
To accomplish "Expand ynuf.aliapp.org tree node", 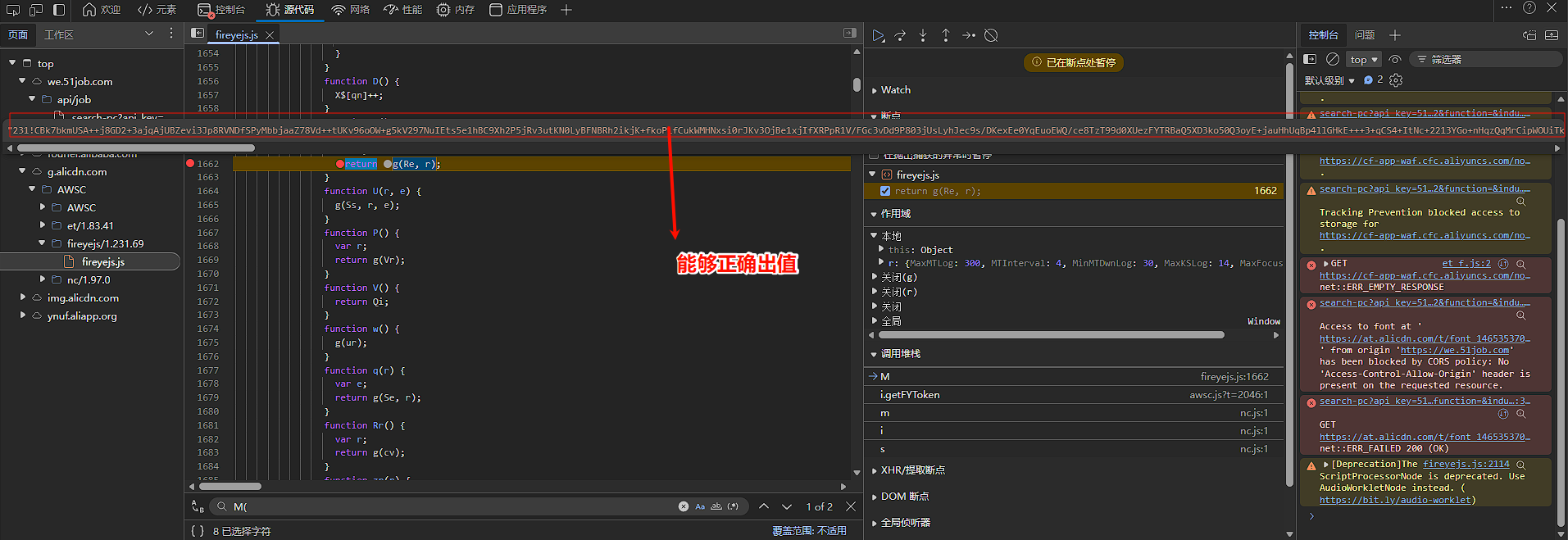I will click(x=23, y=316).
